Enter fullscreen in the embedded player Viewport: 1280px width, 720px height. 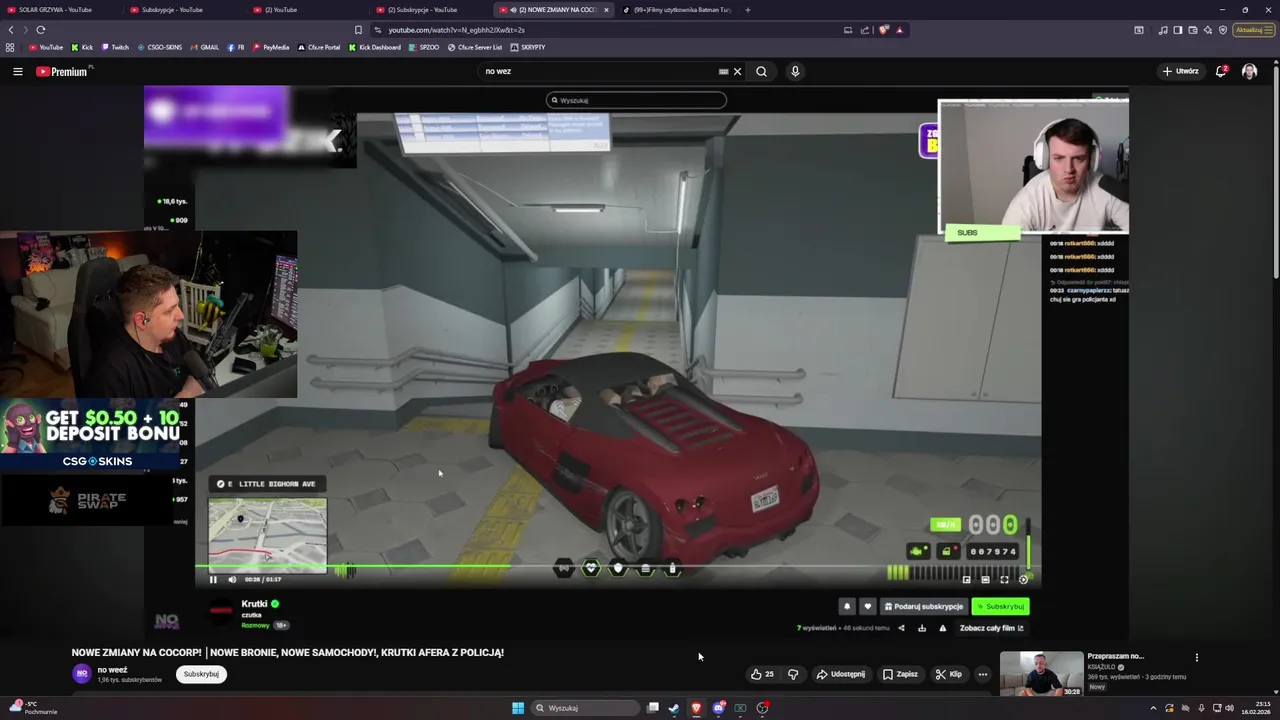pos(1004,579)
